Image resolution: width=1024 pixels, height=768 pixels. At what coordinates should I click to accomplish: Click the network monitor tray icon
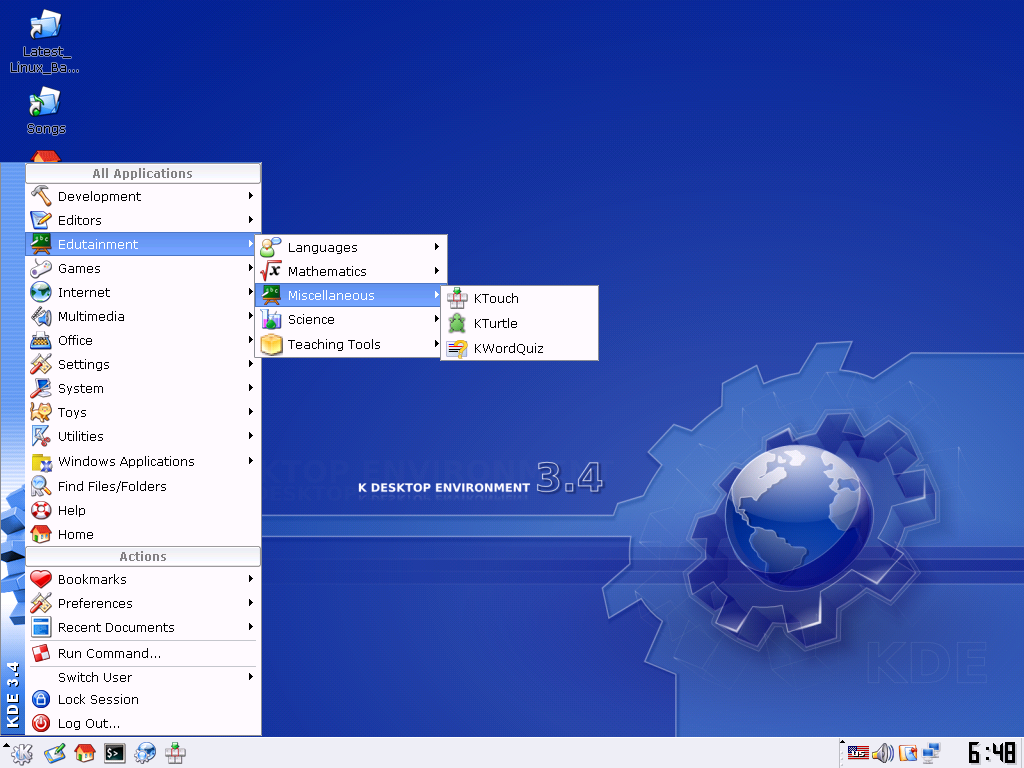(x=931, y=753)
